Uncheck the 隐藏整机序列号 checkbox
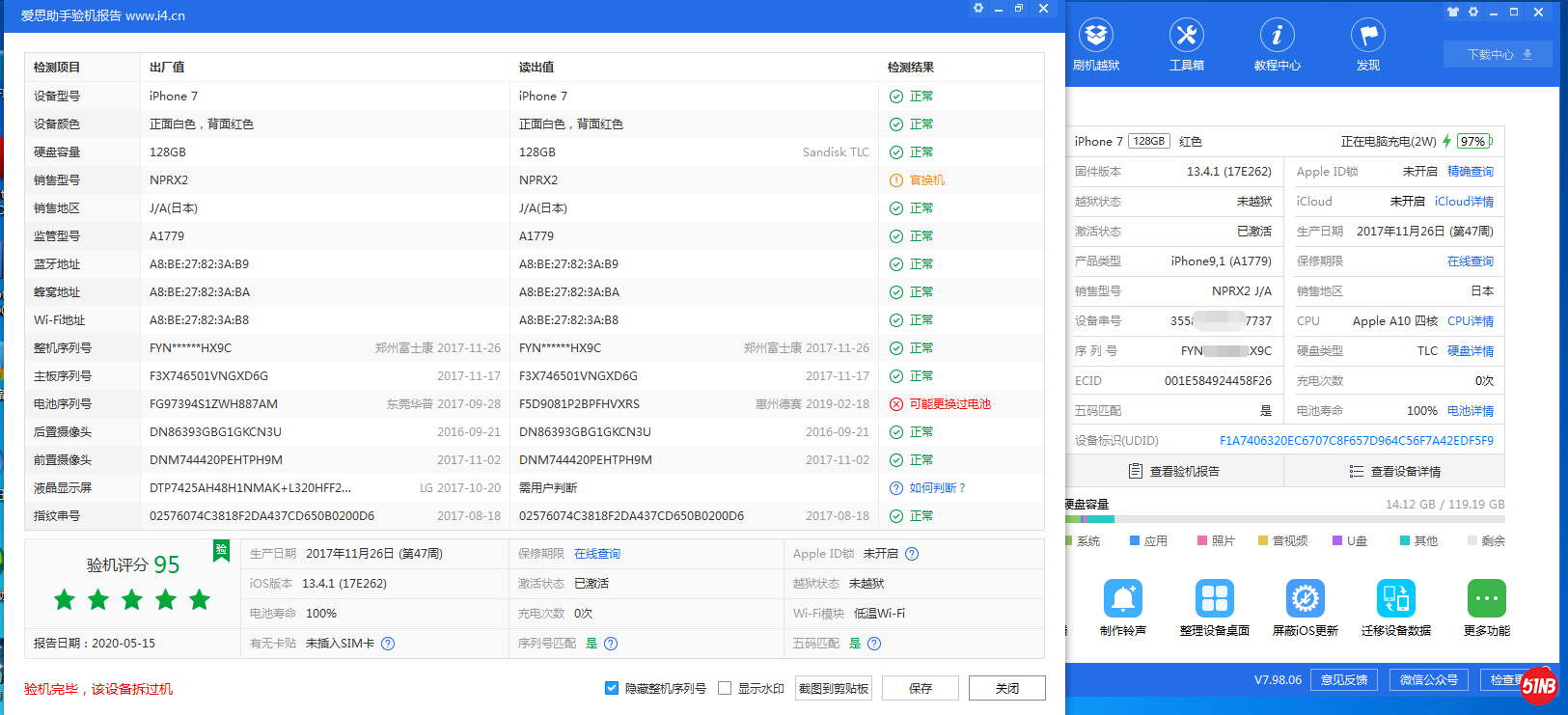Image resolution: width=1568 pixels, height=715 pixels. point(611,688)
